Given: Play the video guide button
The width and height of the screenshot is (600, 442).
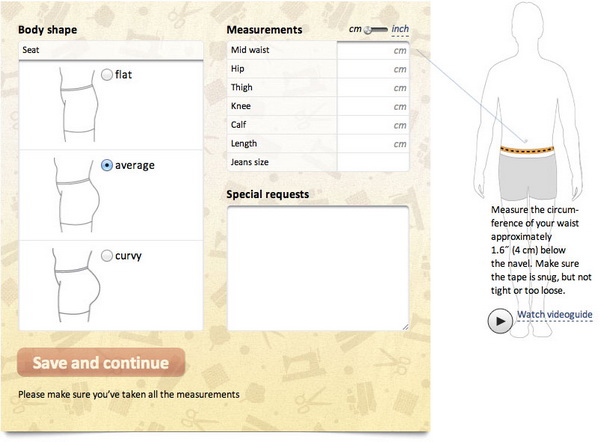Looking at the screenshot, I should coord(498,320).
